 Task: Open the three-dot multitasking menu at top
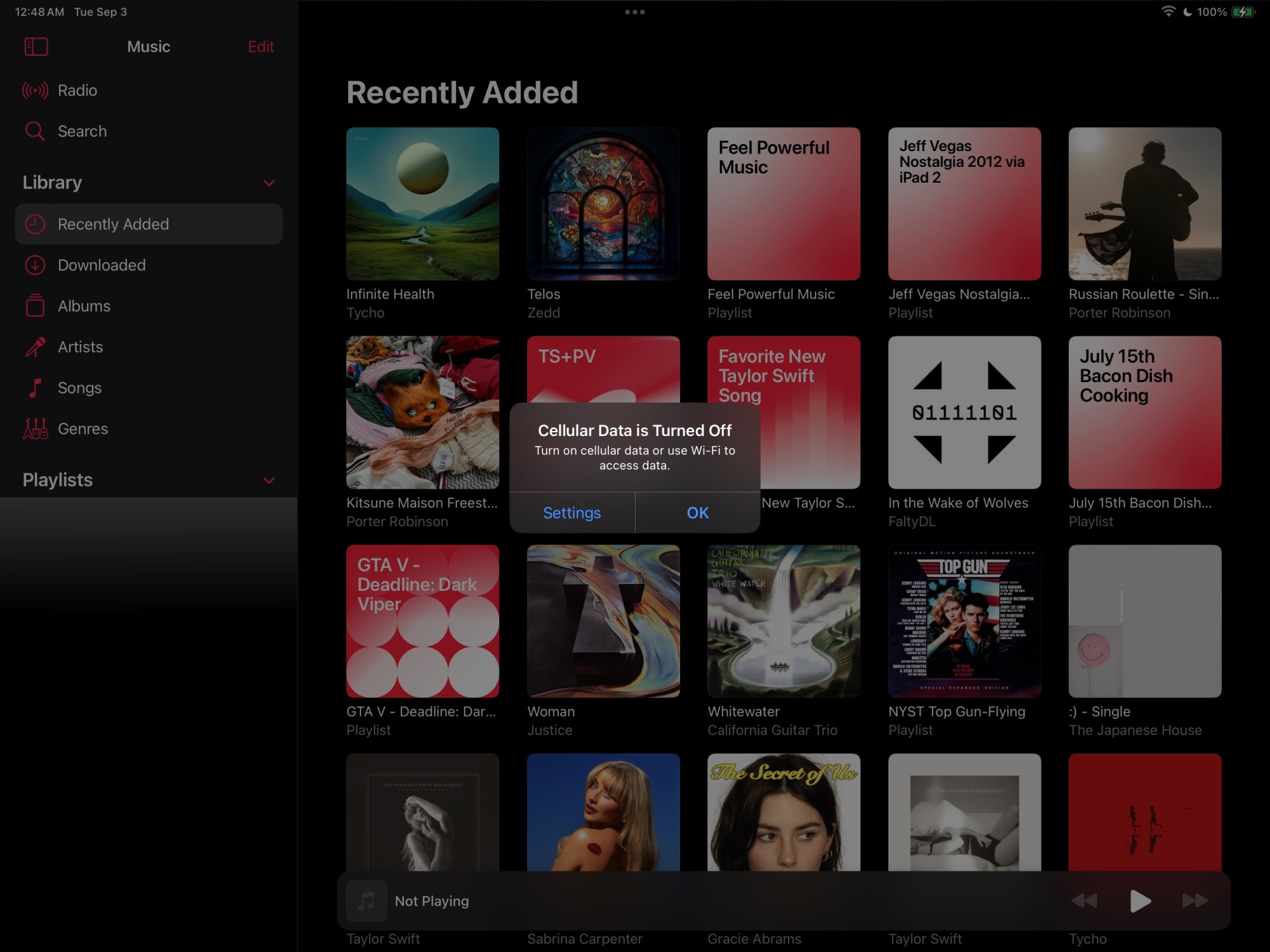click(634, 12)
